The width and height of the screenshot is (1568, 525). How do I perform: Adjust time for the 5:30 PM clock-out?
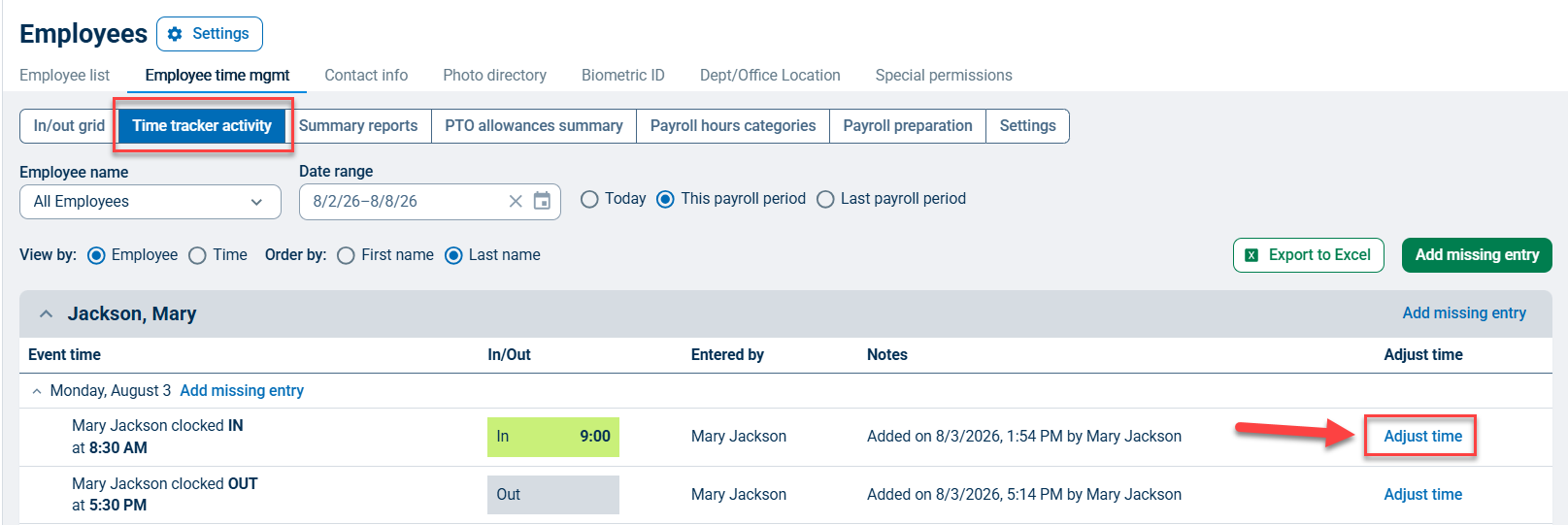click(x=1422, y=495)
